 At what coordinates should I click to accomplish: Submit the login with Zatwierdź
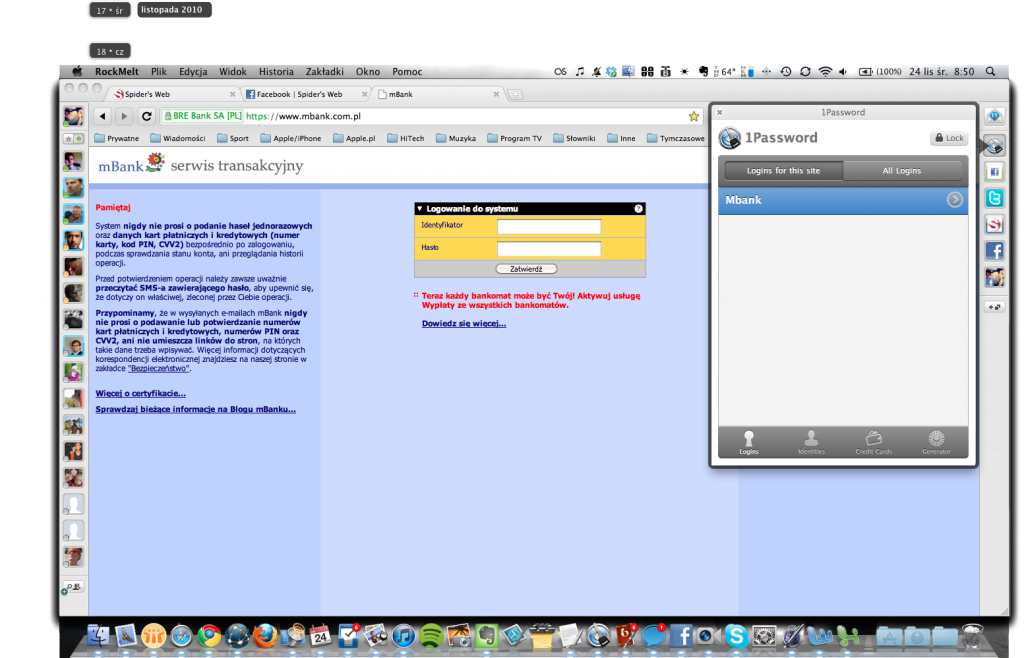click(x=526, y=269)
